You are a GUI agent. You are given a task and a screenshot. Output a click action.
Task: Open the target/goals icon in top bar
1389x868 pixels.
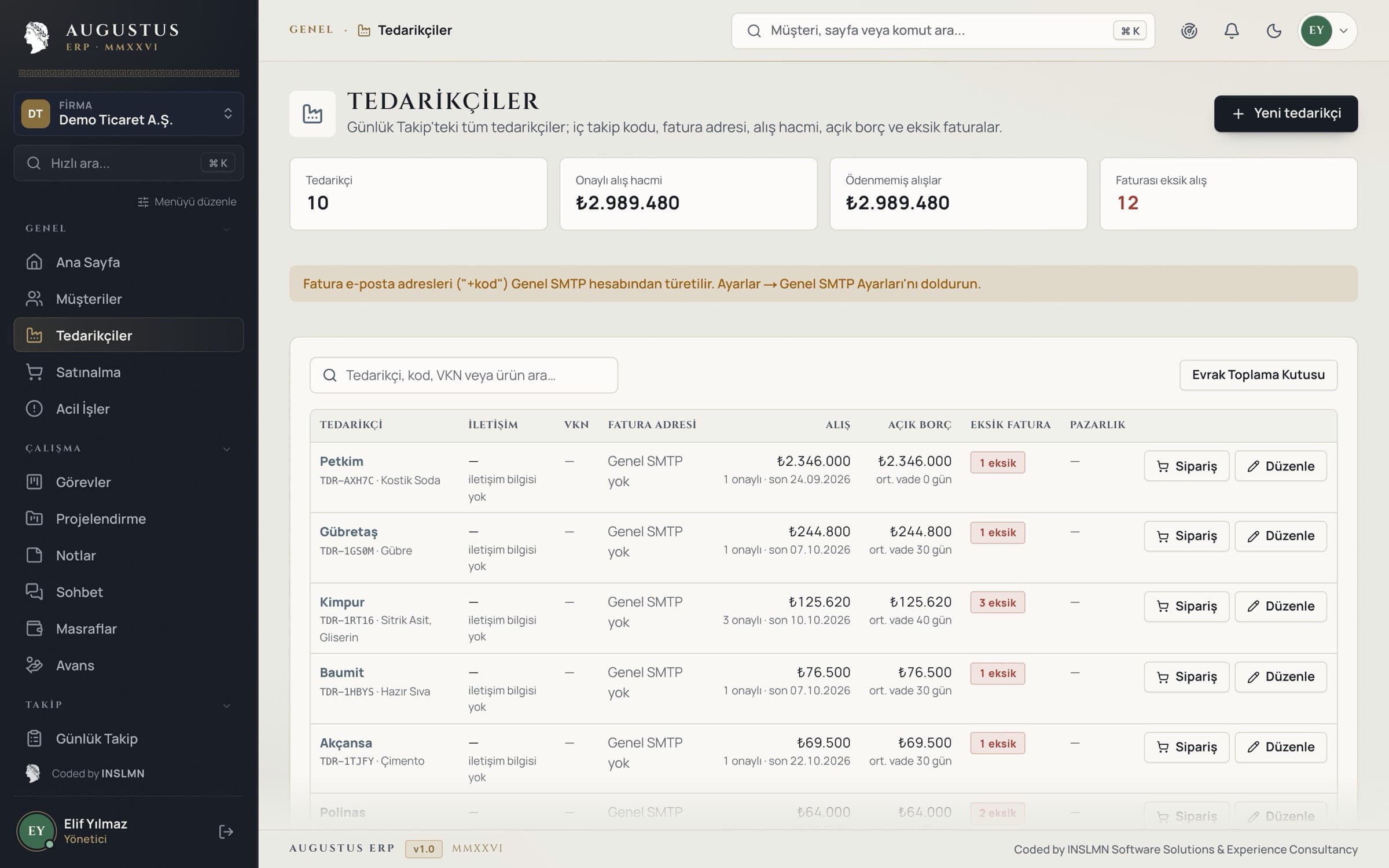pyautogui.click(x=1189, y=31)
